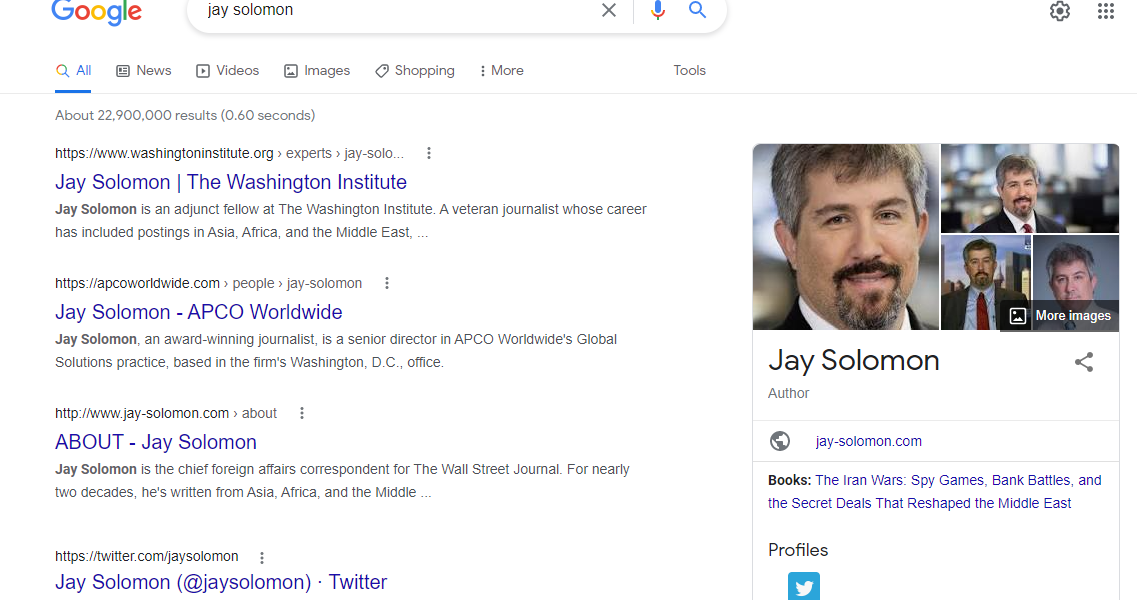Submit search with magnifier icon

pyautogui.click(x=698, y=9)
